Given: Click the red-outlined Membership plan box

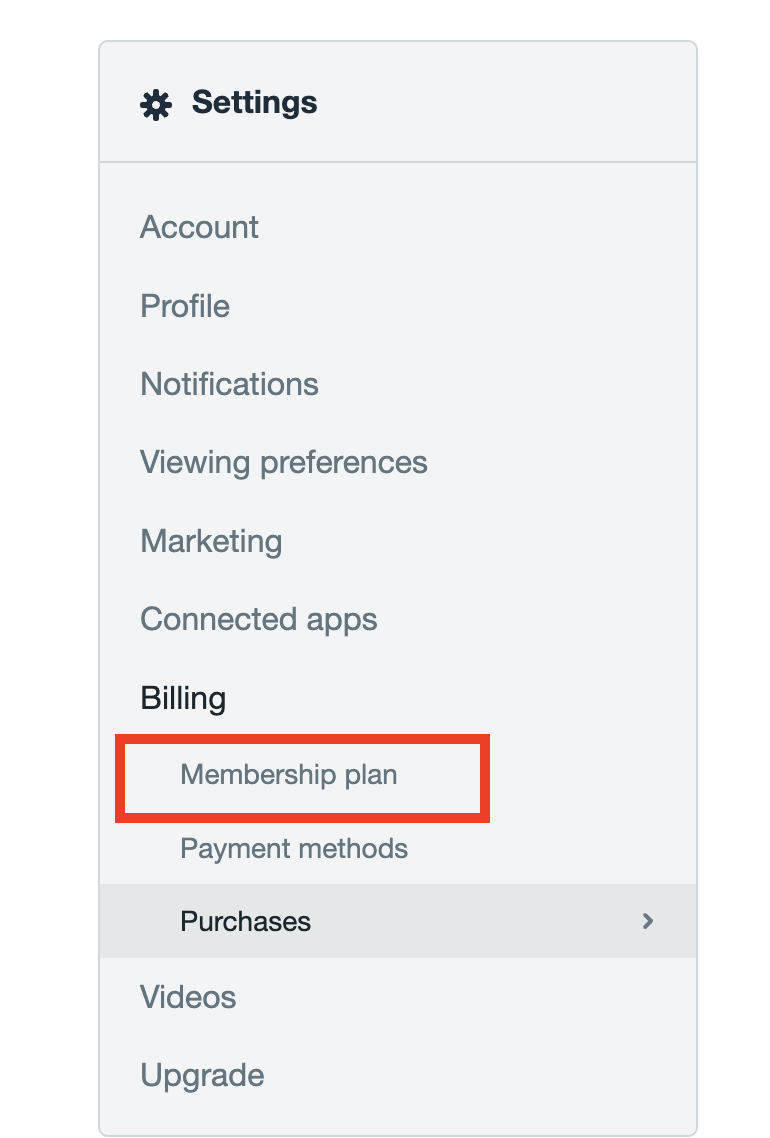Looking at the screenshot, I should (x=302, y=778).
